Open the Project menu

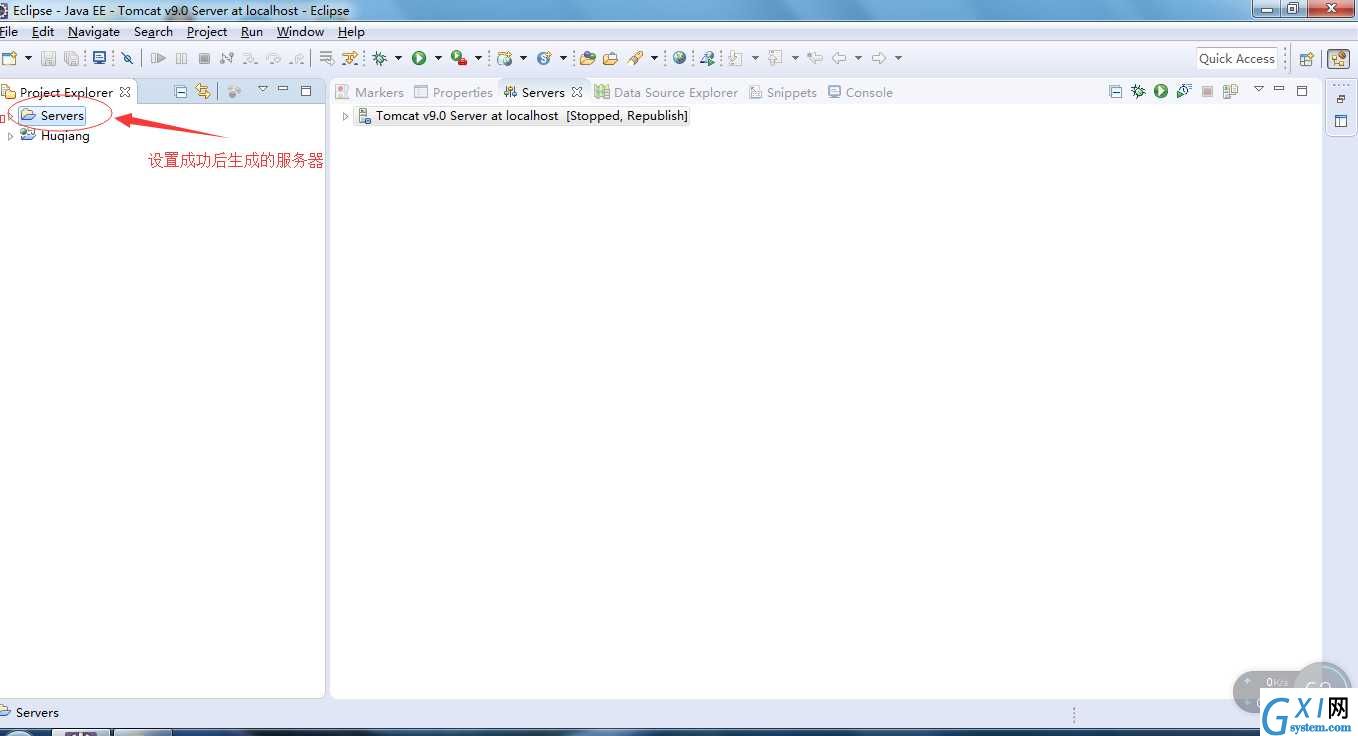coord(207,32)
